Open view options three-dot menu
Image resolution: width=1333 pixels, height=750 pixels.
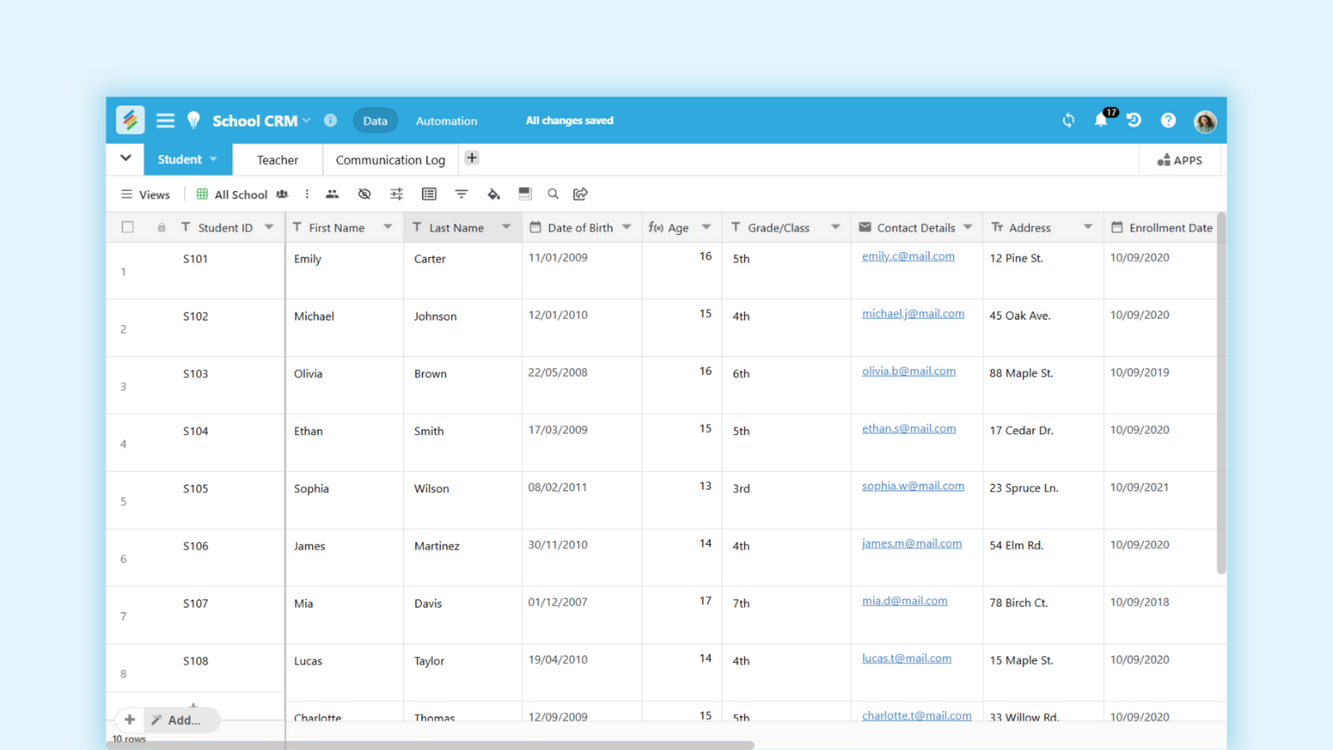point(307,194)
